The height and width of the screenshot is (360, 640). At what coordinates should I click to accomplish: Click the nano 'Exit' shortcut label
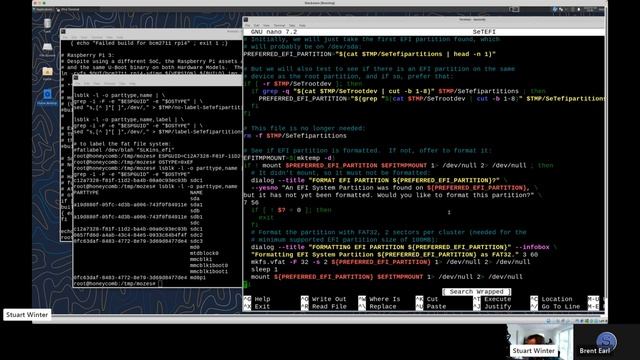coord(262,307)
